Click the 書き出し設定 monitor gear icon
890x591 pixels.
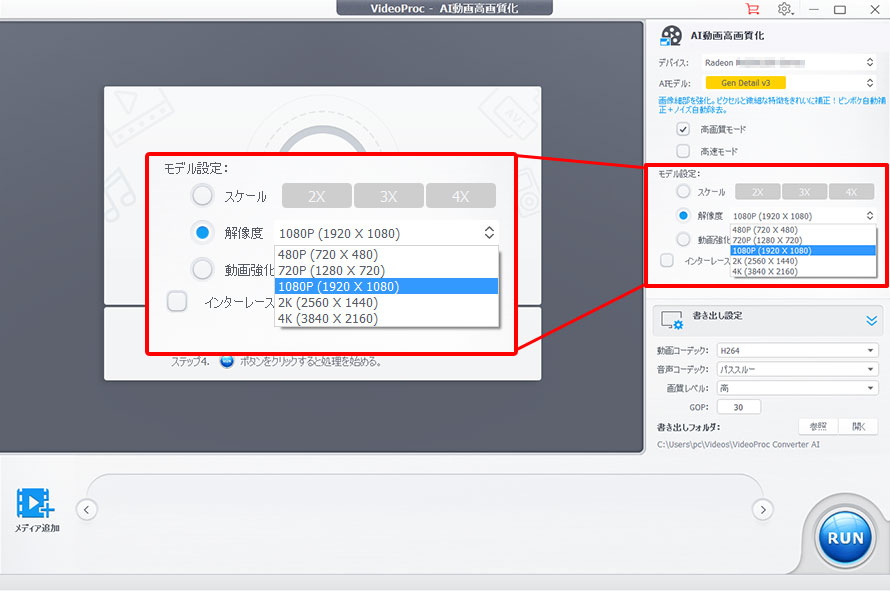click(x=672, y=320)
